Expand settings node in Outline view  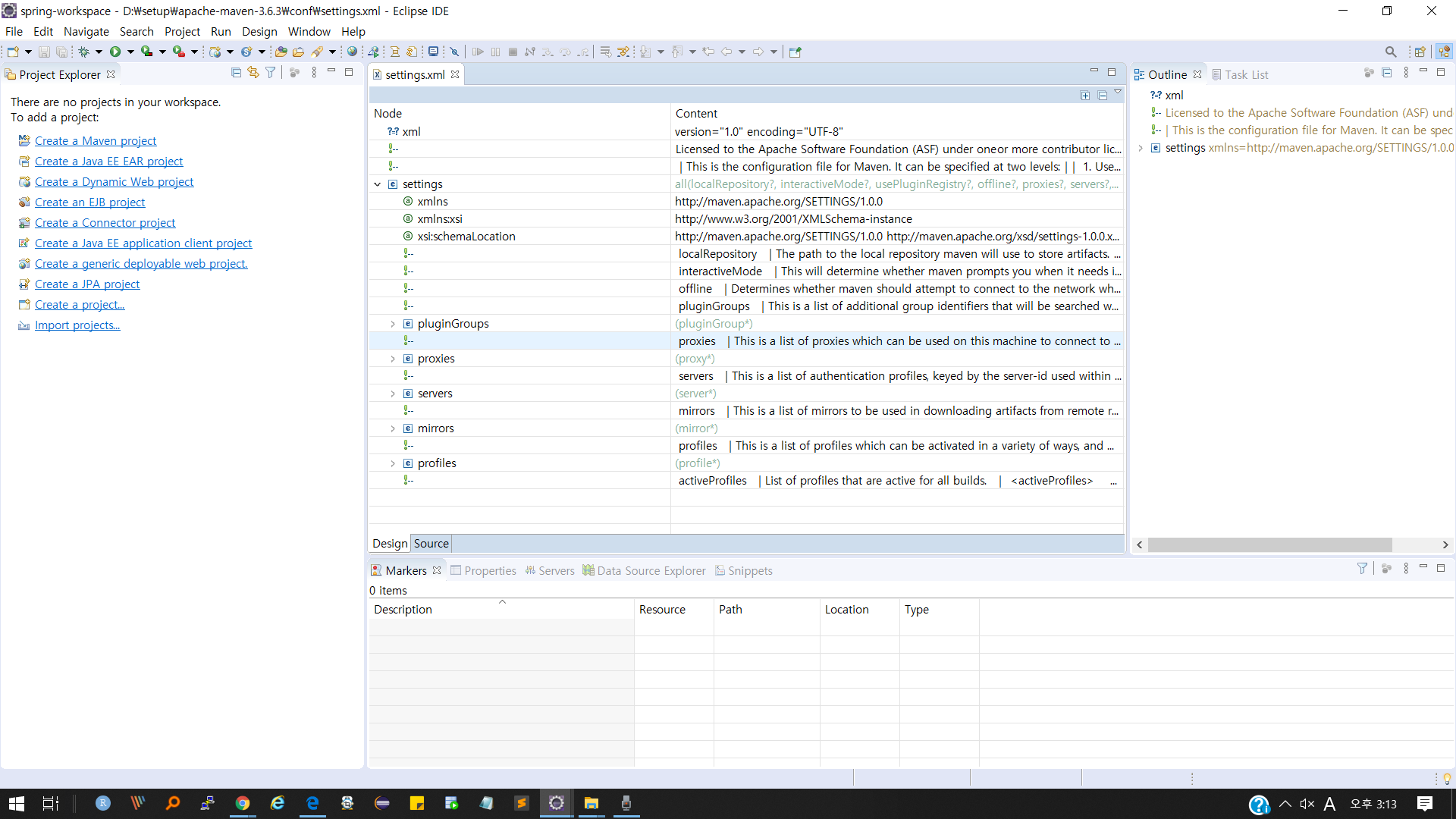[x=1141, y=148]
